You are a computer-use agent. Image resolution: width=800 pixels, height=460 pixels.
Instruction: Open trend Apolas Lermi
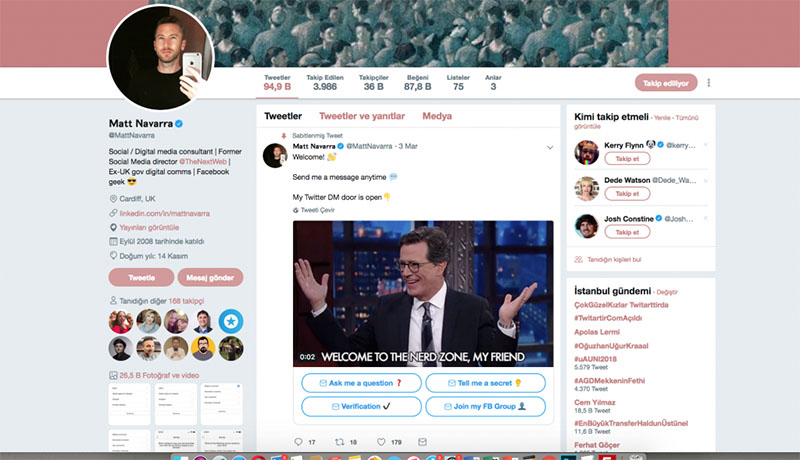coord(596,332)
